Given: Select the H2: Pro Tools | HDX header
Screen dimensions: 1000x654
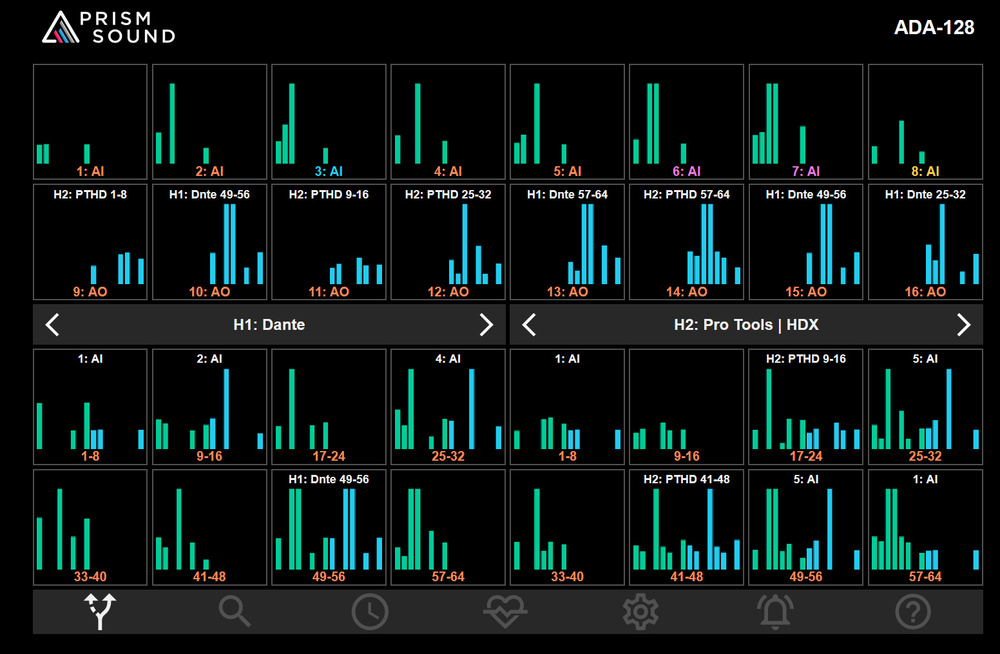Looking at the screenshot, I should (746, 325).
